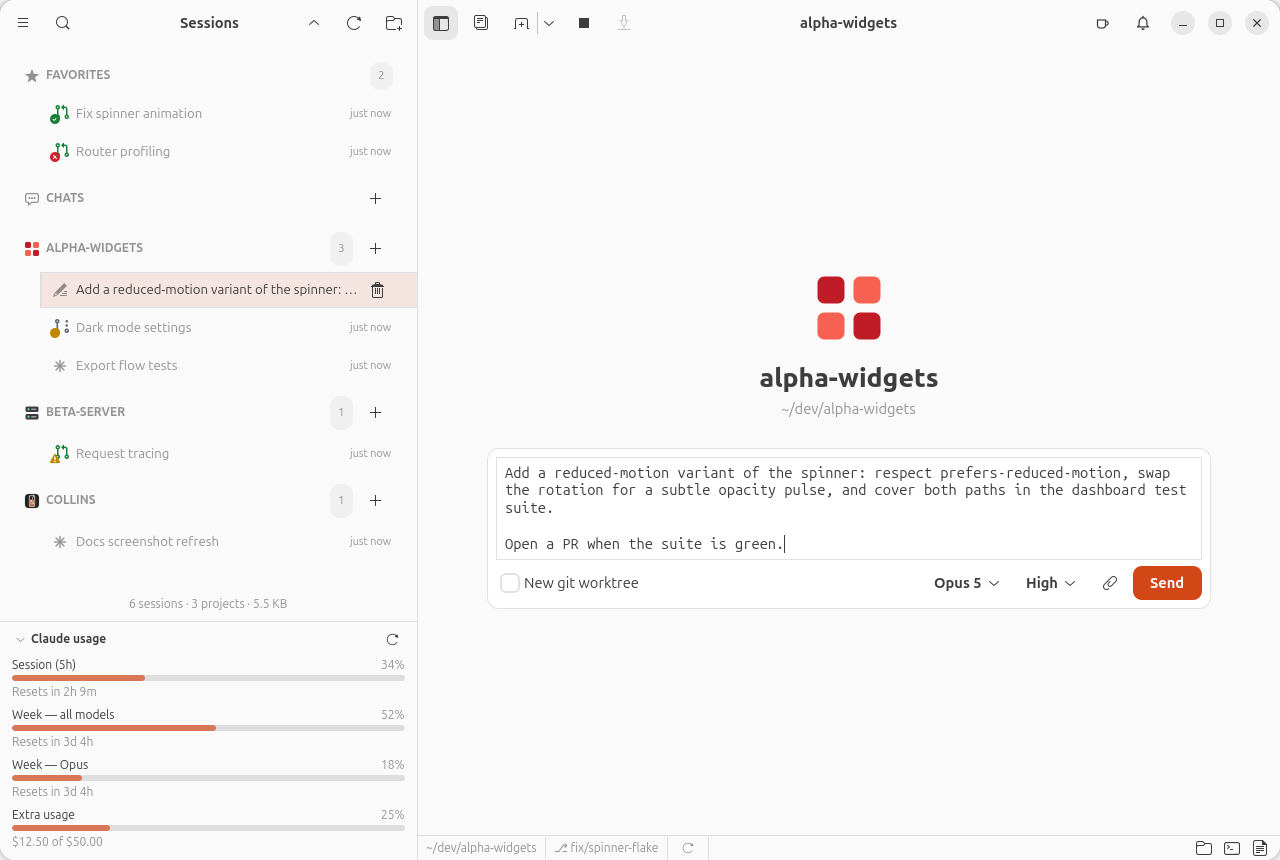The height and width of the screenshot is (860, 1280).
Task: Open the Opus 5 model dropdown
Action: pyautogui.click(x=966, y=583)
